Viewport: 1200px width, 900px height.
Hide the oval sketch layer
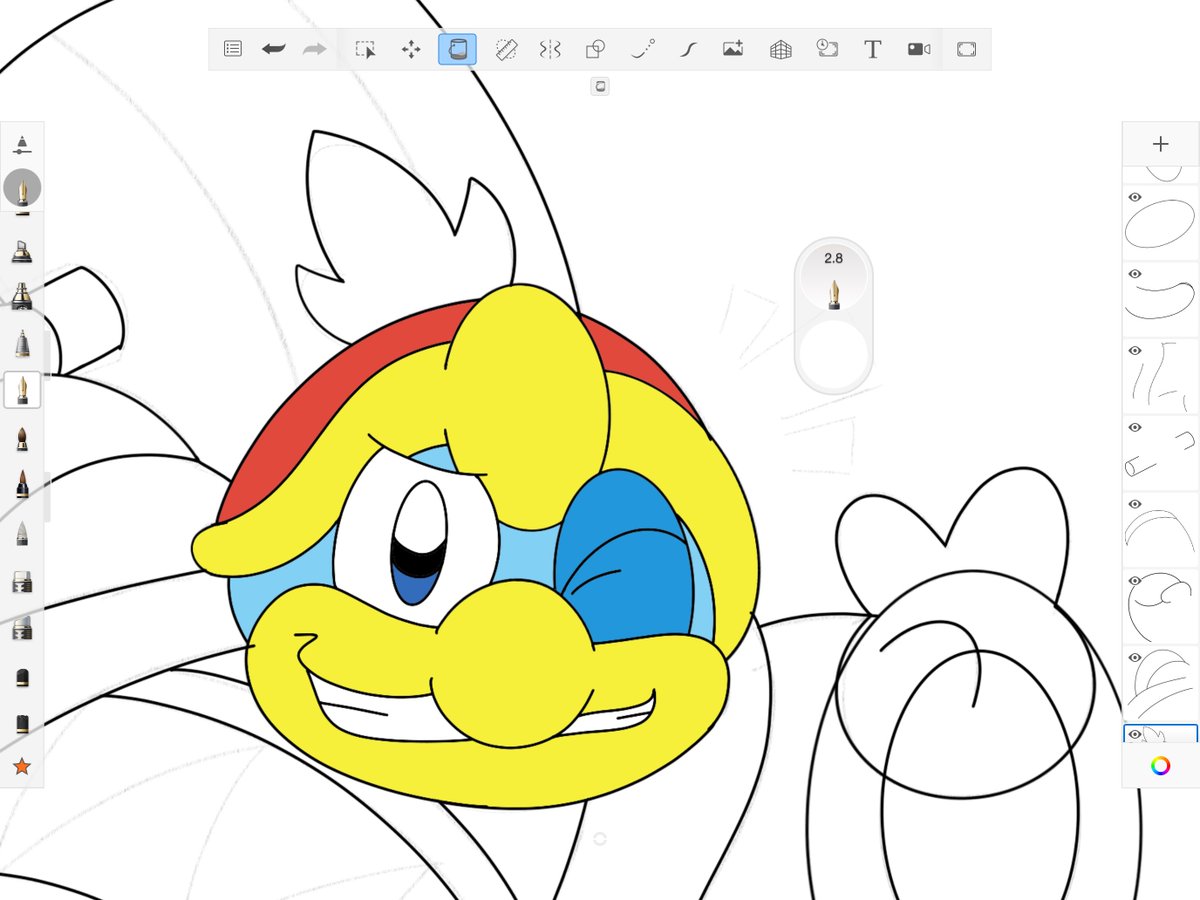point(1135,197)
